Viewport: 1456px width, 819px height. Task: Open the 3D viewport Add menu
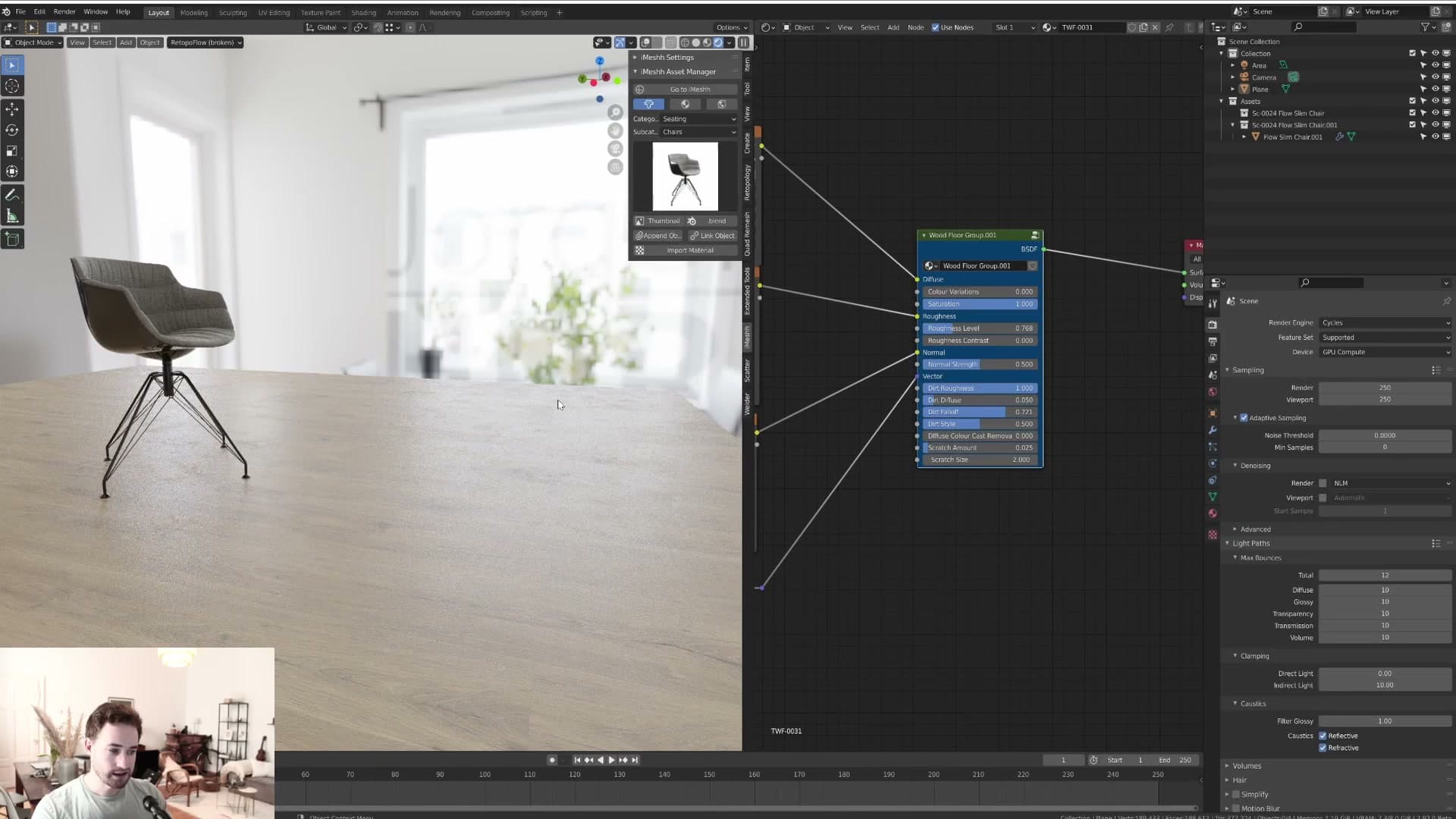[x=126, y=42]
